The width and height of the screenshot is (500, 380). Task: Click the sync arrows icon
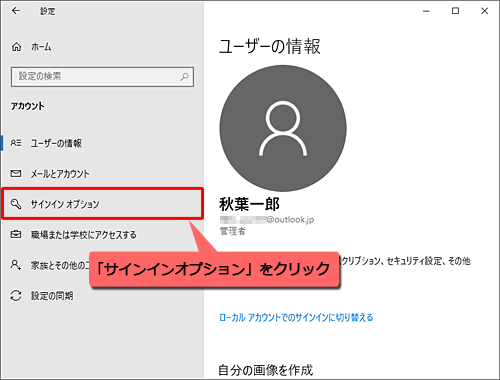coord(16,296)
